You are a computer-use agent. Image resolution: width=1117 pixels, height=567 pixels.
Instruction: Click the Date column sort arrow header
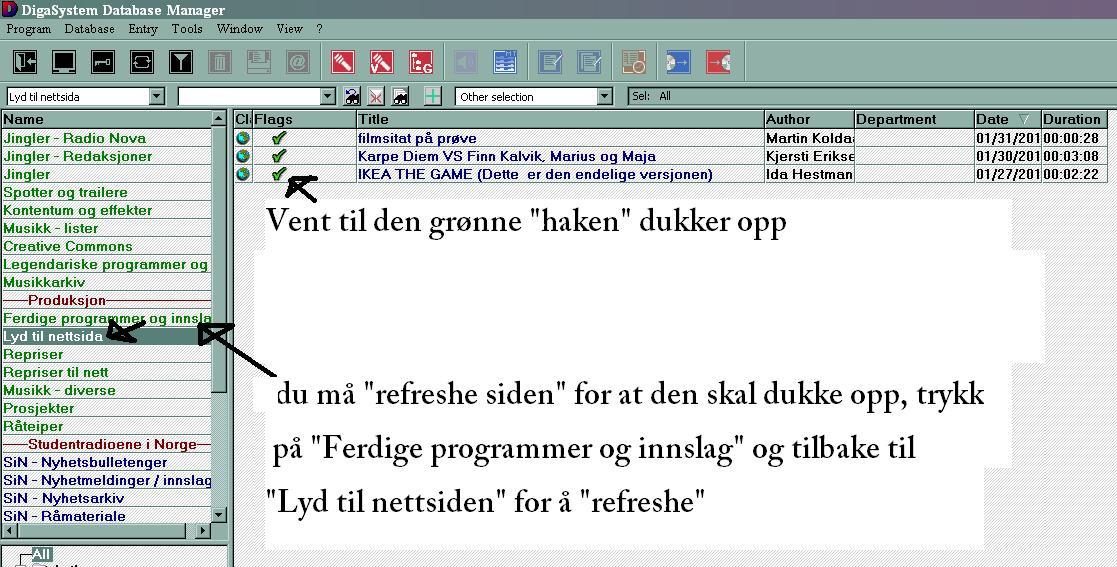coord(1024,119)
